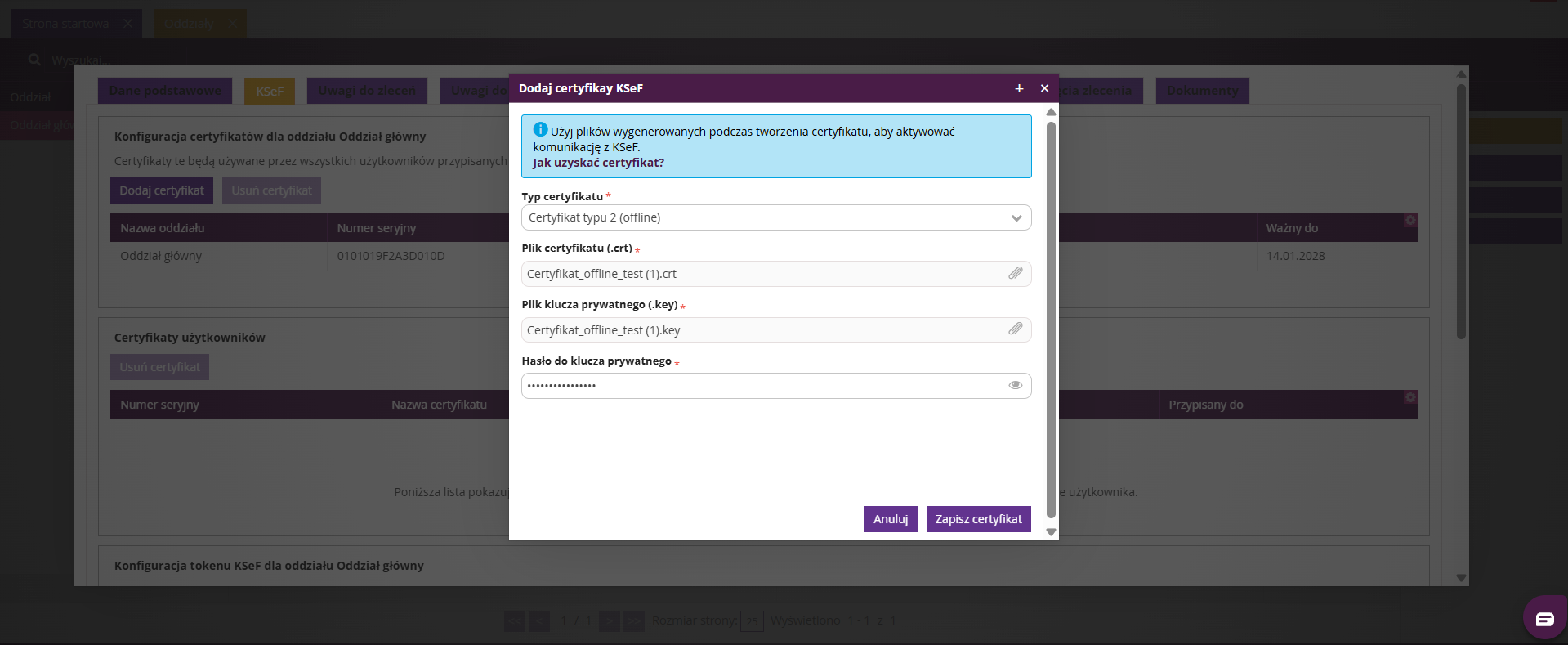Sort by the Numer seryjny column in branch table

(377, 228)
